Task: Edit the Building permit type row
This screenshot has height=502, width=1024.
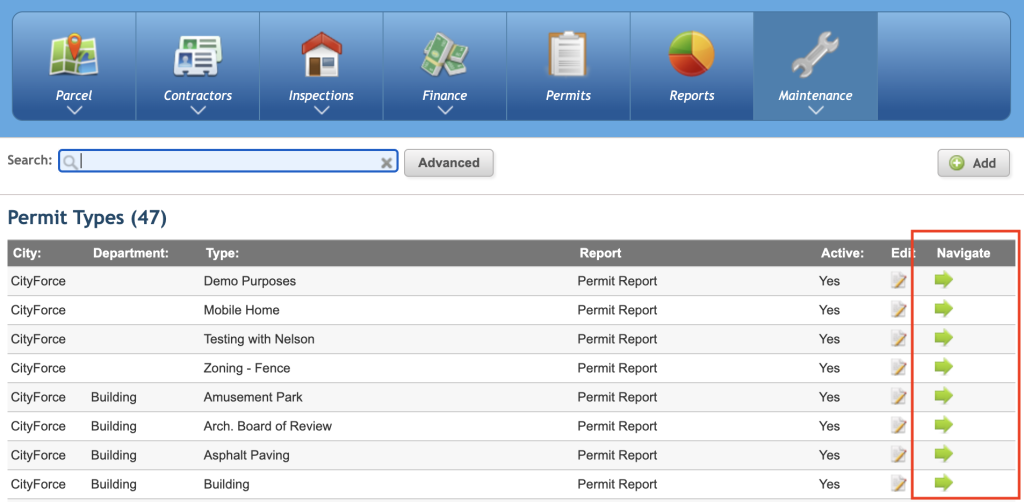Action: 899,484
